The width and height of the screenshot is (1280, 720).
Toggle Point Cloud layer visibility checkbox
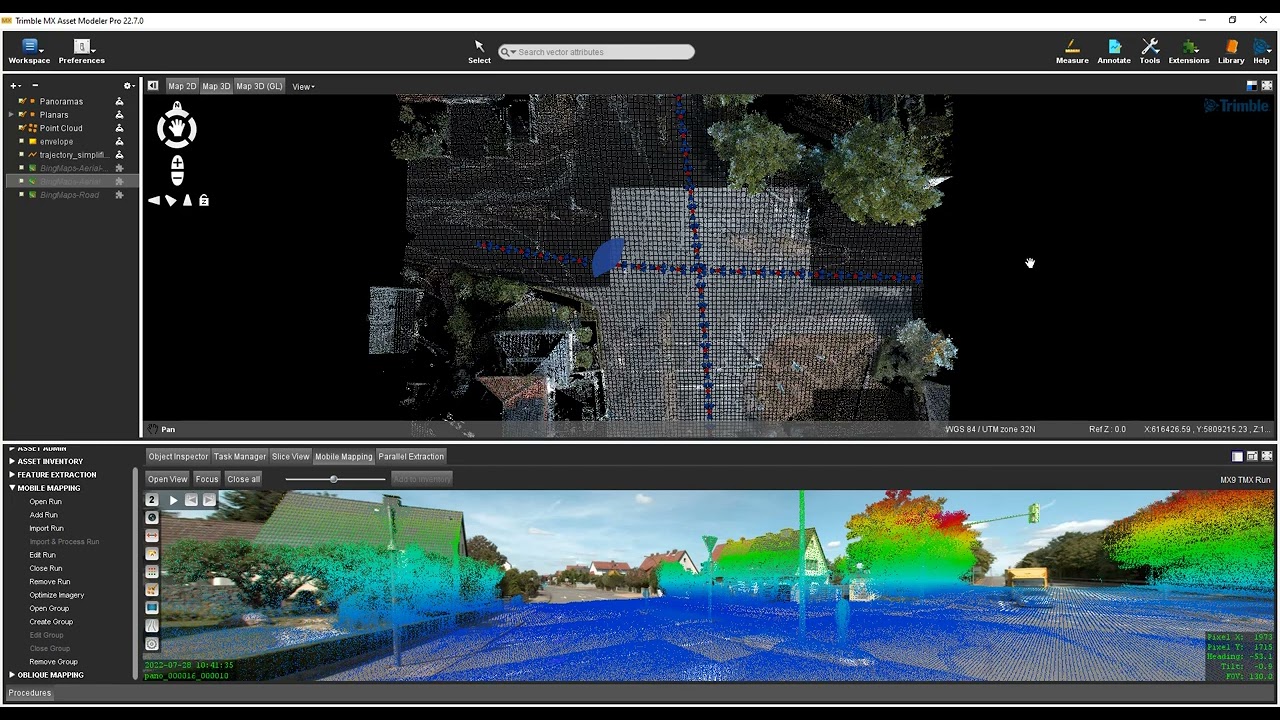click(x=22, y=128)
